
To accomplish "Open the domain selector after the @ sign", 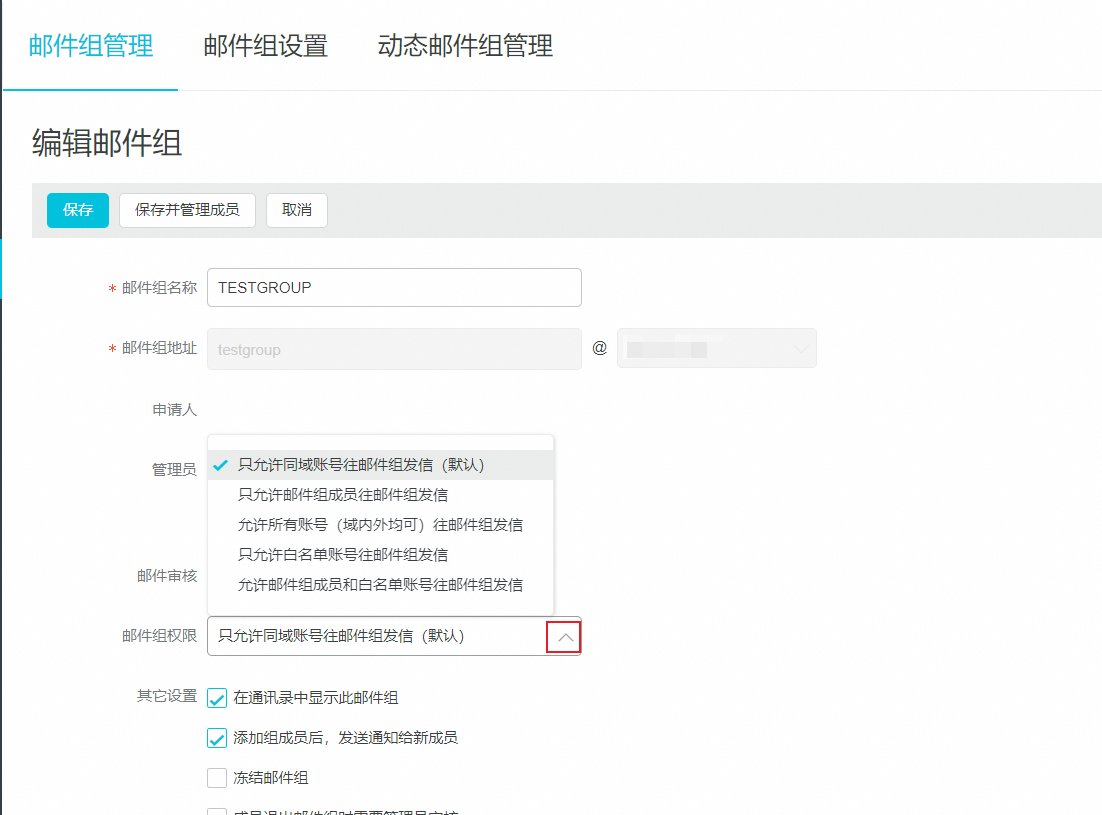I will pyautogui.click(x=716, y=349).
